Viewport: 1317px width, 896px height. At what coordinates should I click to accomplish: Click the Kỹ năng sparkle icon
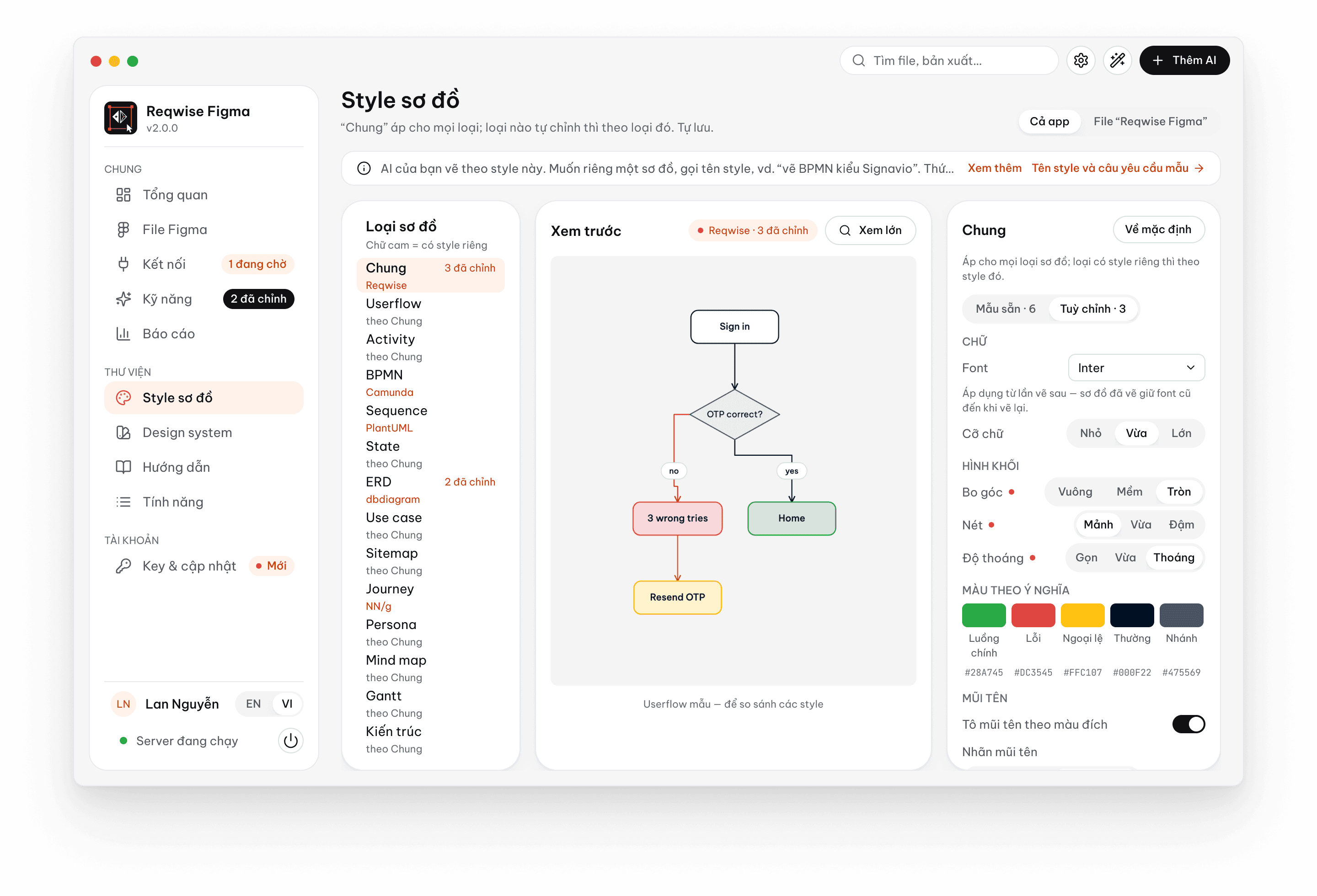pyautogui.click(x=123, y=299)
